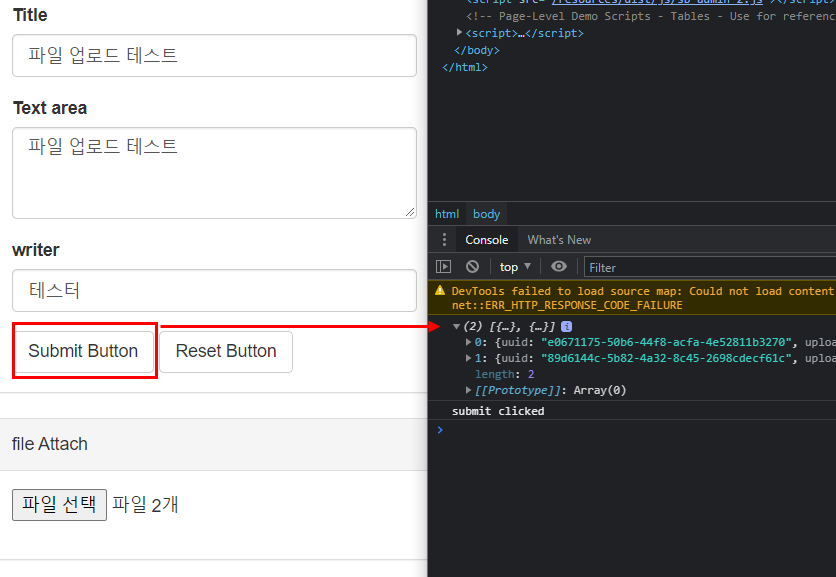Focus the writer input field
836x577 pixels.
(x=214, y=291)
